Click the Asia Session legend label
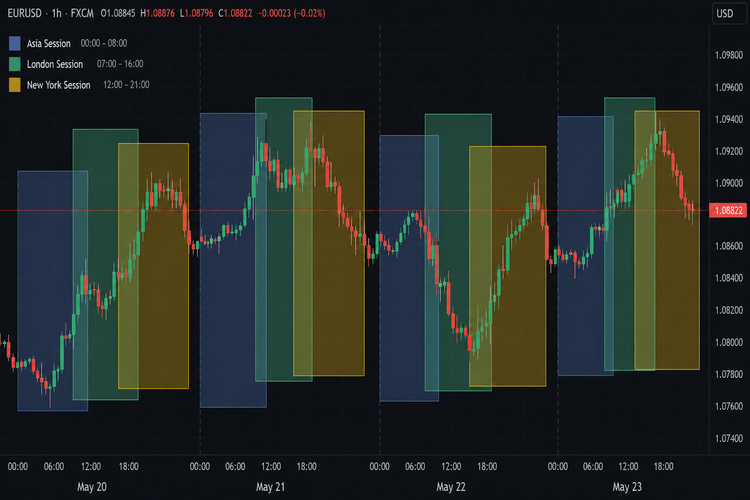 click(x=48, y=44)
